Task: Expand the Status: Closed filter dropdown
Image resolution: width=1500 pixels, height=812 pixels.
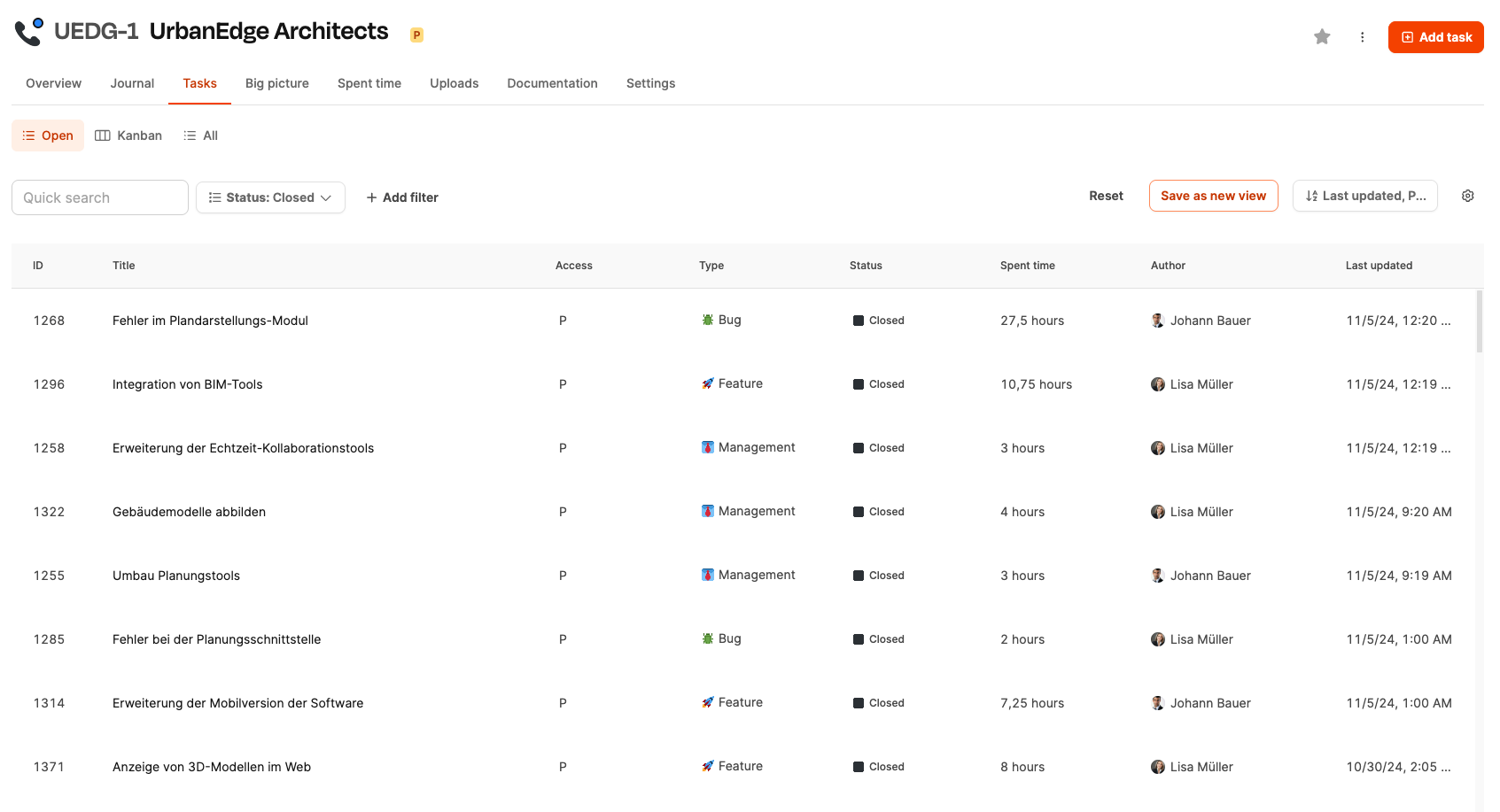Action: (270, 197)
